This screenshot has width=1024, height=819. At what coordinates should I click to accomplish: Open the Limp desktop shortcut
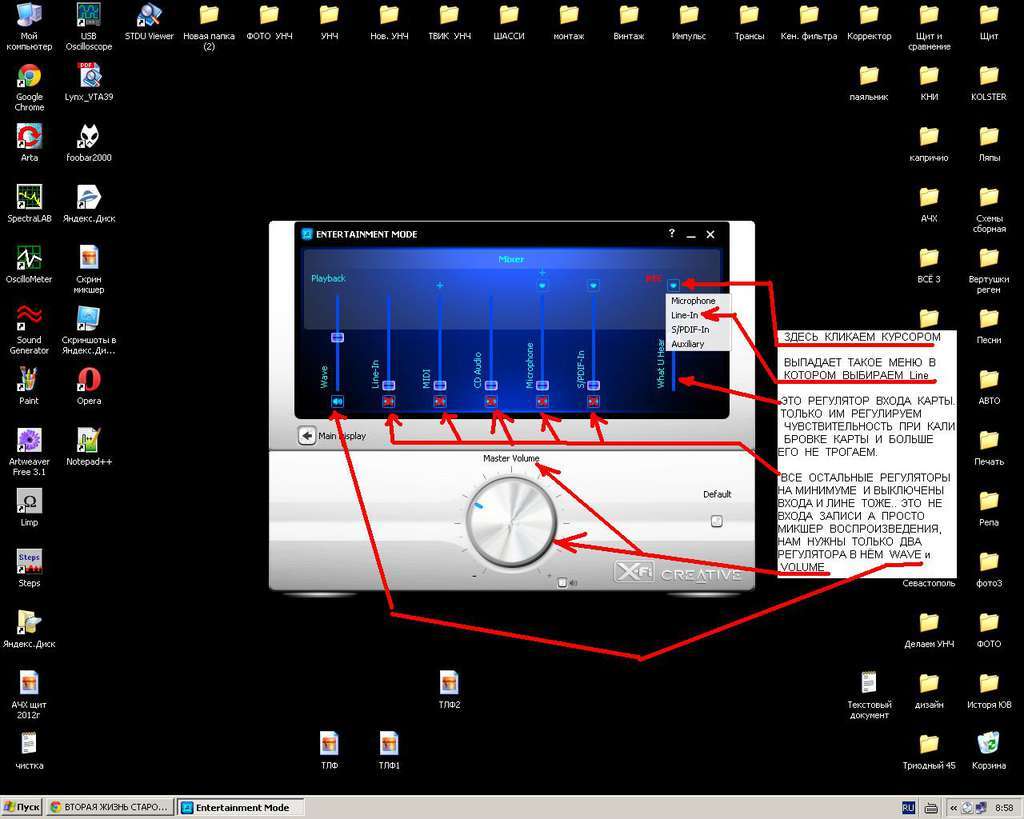point(29,507)
